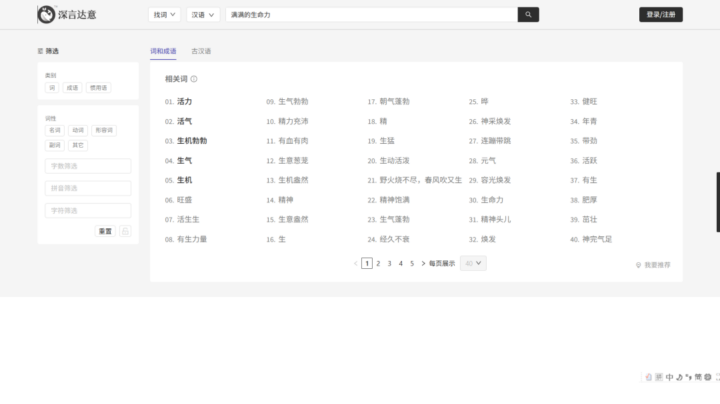Click the IME keyboard layout icon
720x404 pixels.
pos(659,377)
